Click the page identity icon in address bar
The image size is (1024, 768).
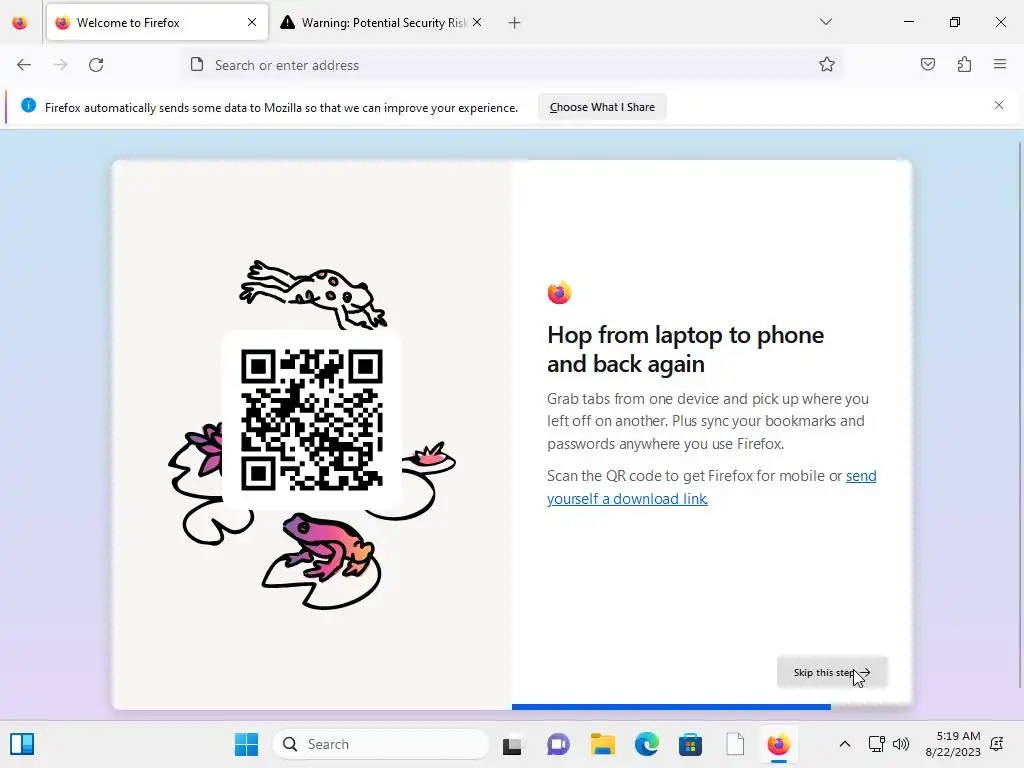point(197,64)
